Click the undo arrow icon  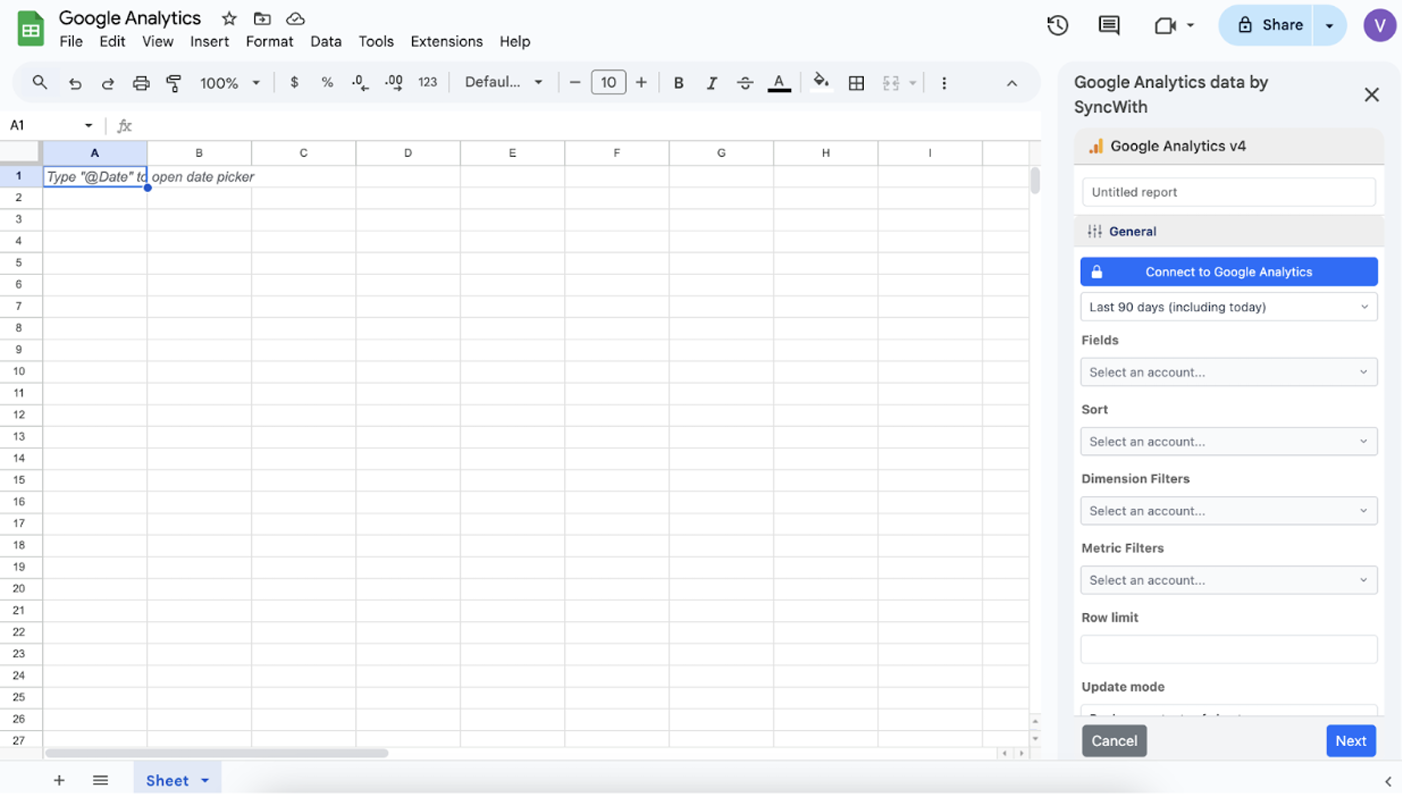(x=75, y=83)
